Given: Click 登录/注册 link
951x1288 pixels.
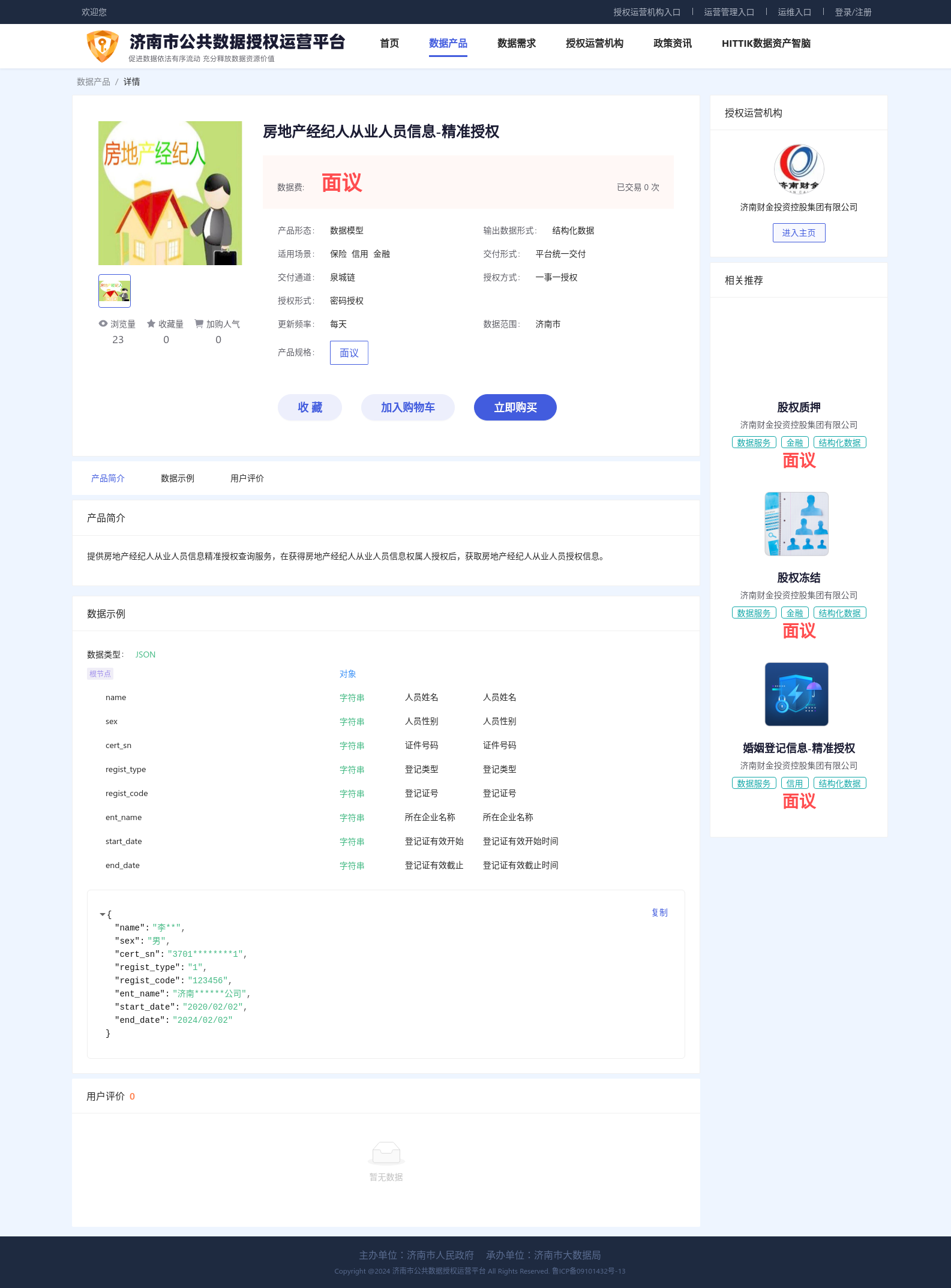Looking at the screenshot, I should coord(853,12).
